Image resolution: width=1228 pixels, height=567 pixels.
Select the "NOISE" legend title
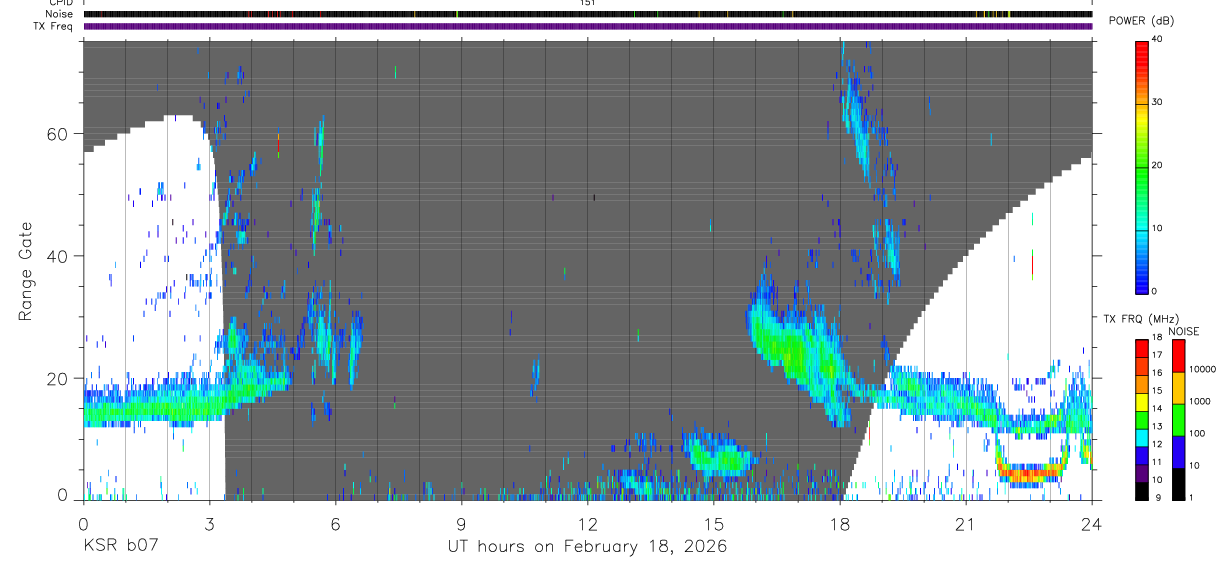(x=1183, y=331)
